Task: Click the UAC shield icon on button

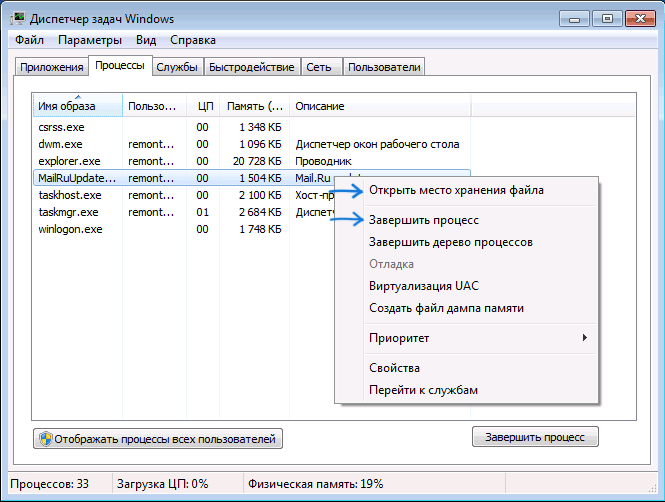Action: click(45, 439)
